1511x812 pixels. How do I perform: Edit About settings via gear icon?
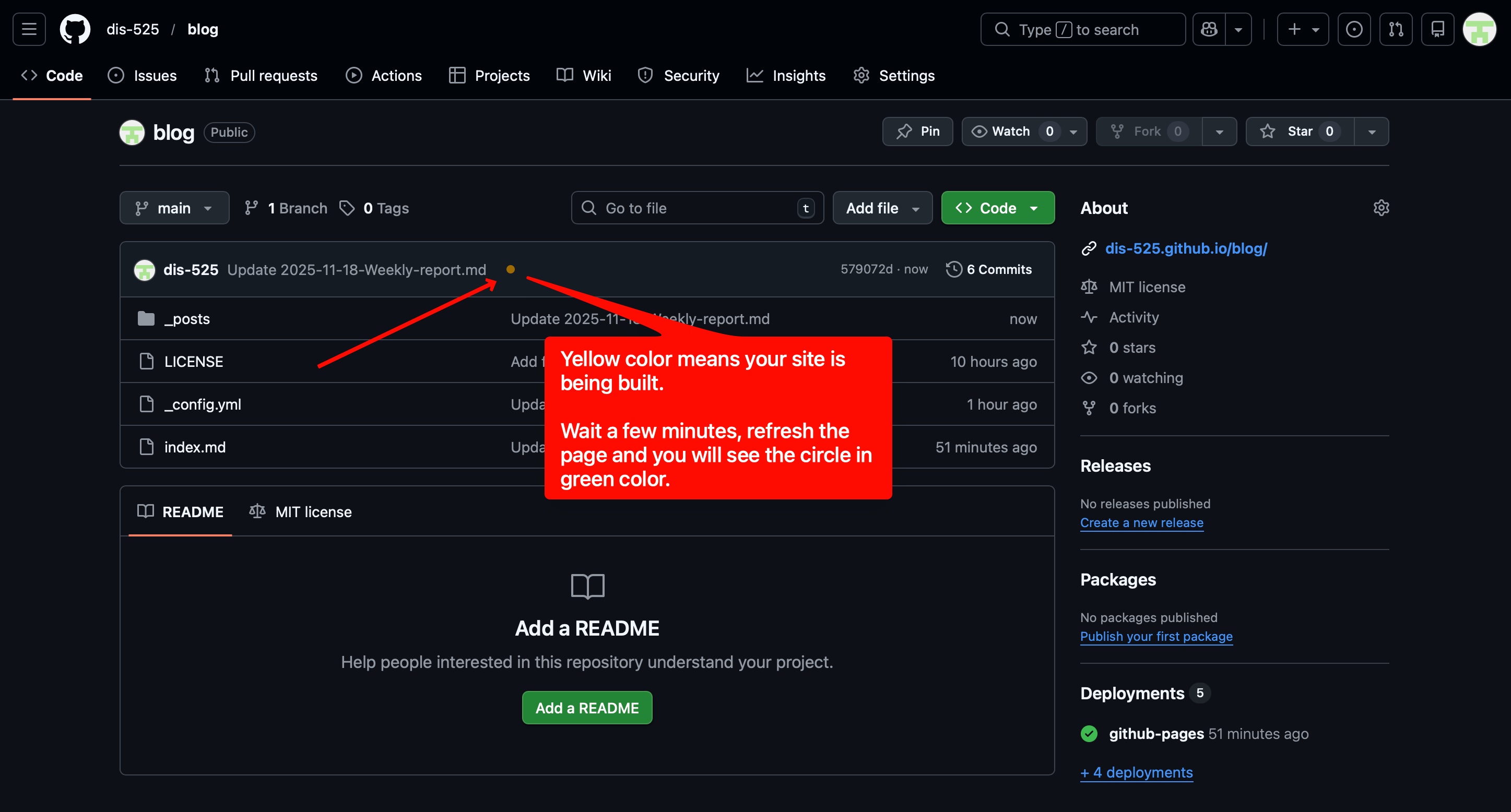click(x=1381, y=208)
